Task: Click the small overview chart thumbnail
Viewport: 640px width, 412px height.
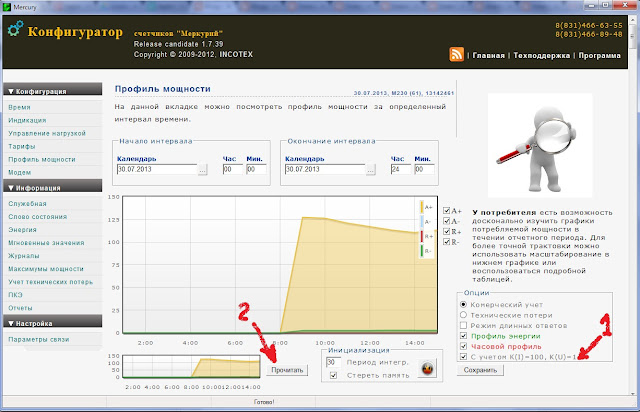Action: (191, 366)
